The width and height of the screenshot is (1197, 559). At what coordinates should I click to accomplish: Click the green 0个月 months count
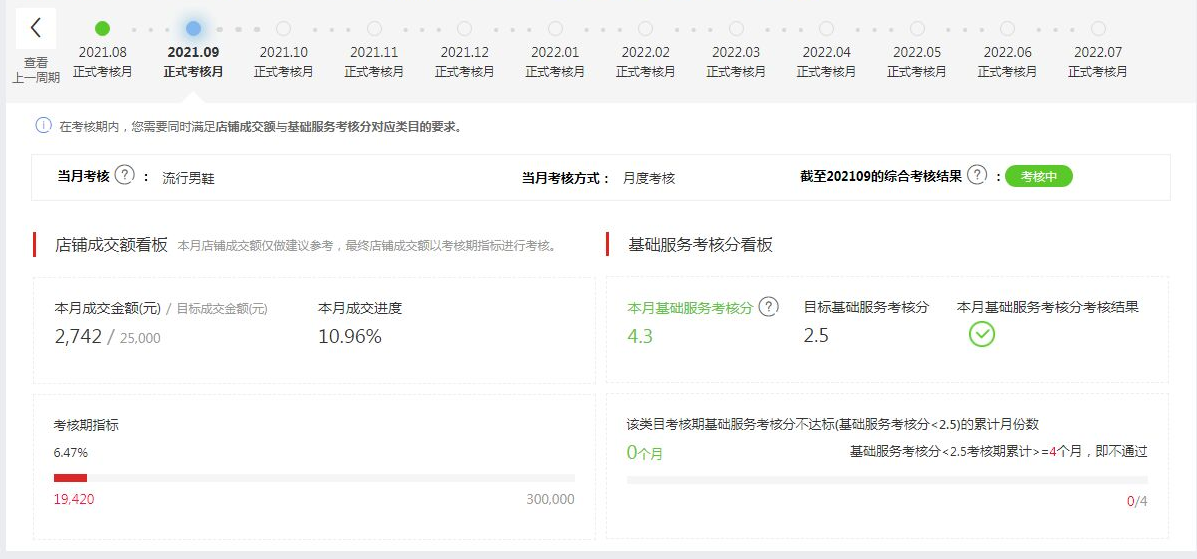point(645,453)
